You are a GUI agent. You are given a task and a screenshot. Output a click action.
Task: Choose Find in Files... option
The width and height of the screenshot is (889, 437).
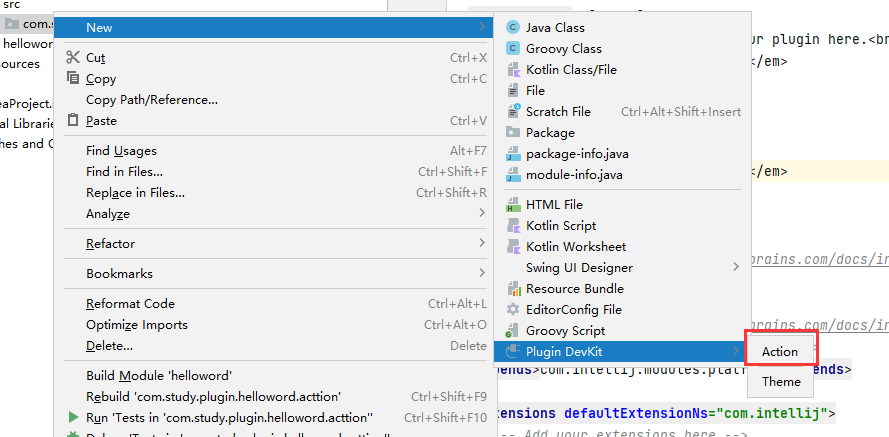tap(274, 171)
